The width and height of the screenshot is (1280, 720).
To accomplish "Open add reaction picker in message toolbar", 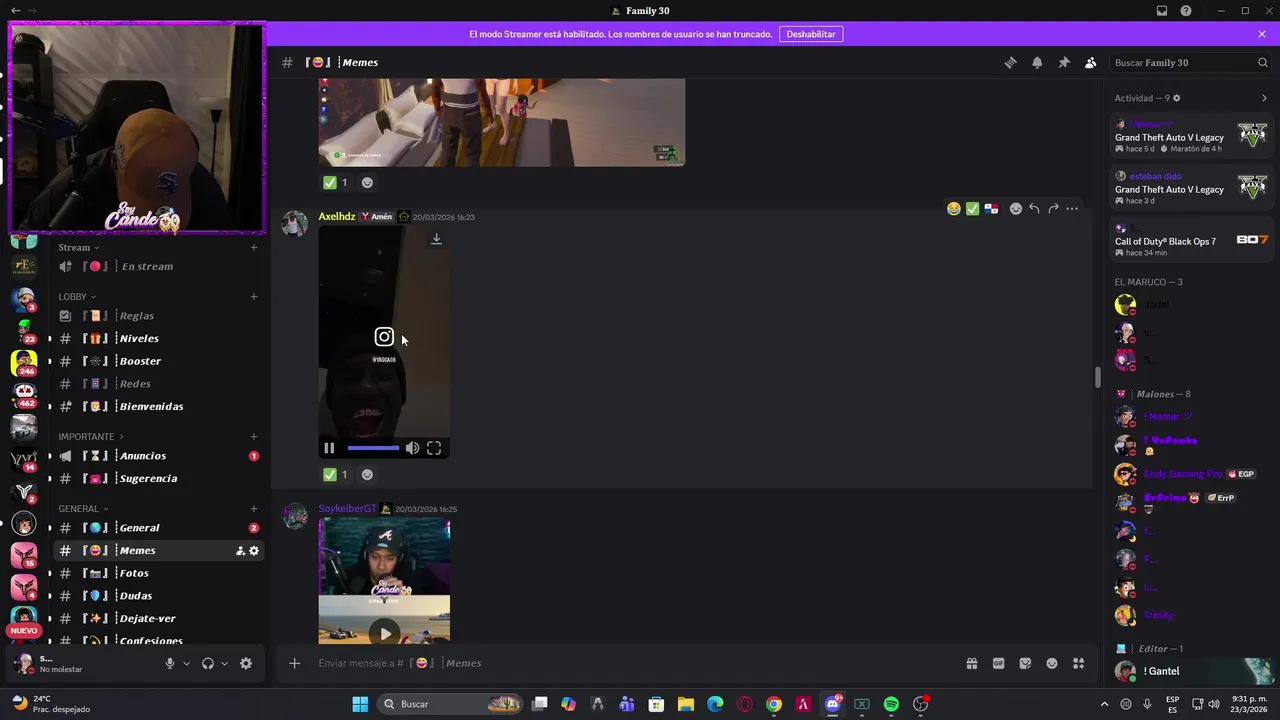I will (x=1016, y=209).
